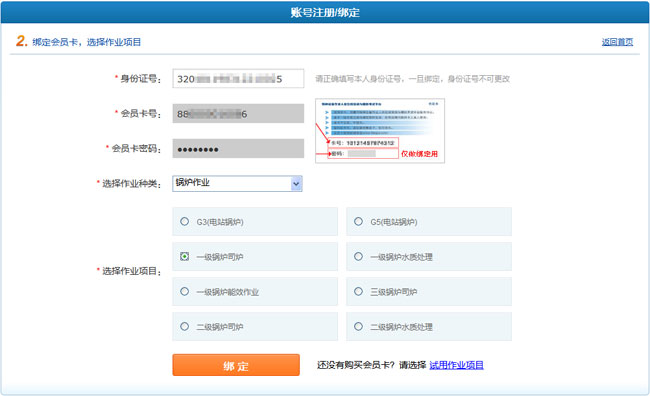Open the membership card sample image
The height and width of the screenshot is (396, 650).
coord(380,131)
